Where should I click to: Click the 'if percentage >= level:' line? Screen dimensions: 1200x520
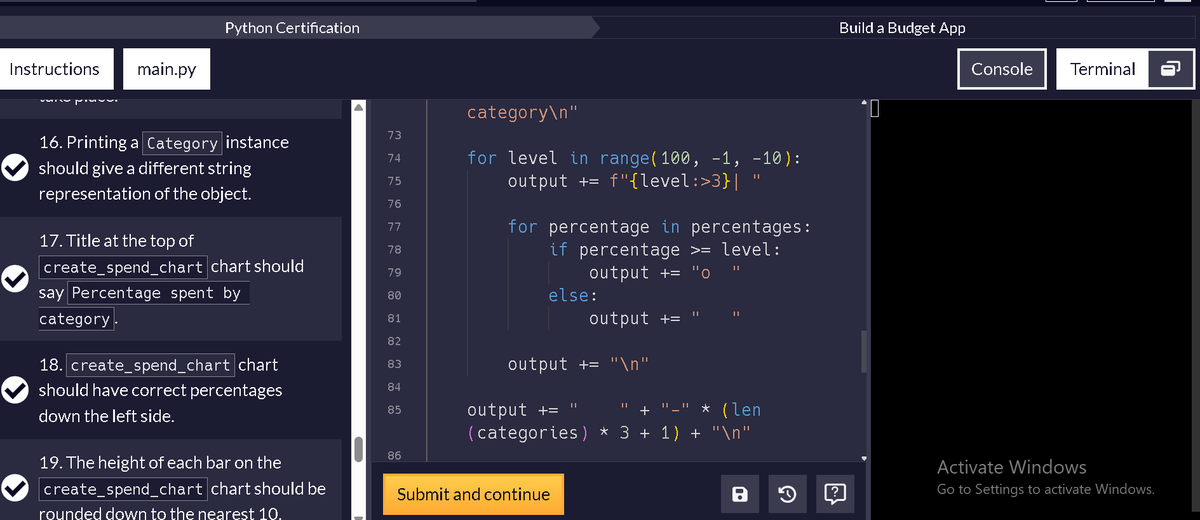(665, 249)
